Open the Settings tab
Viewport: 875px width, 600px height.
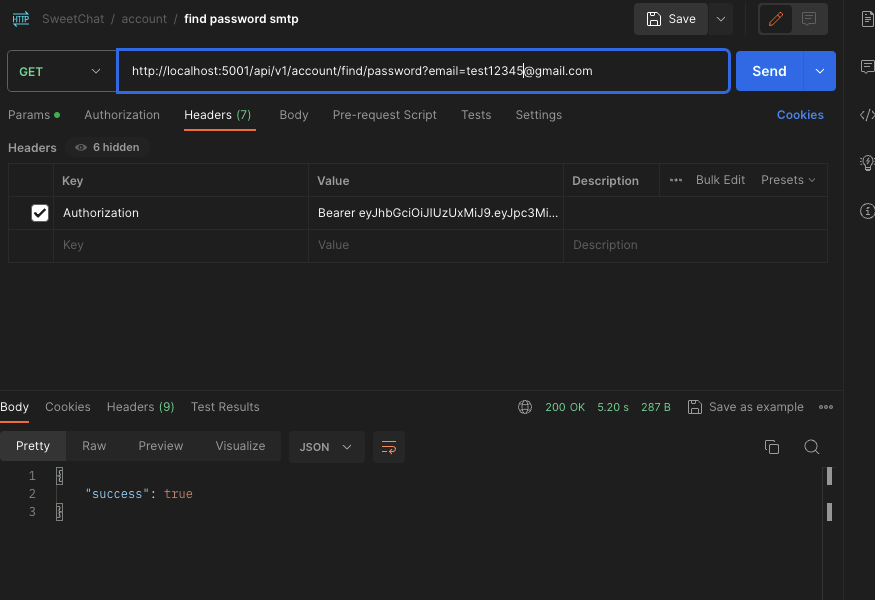(x=539, y=115)
